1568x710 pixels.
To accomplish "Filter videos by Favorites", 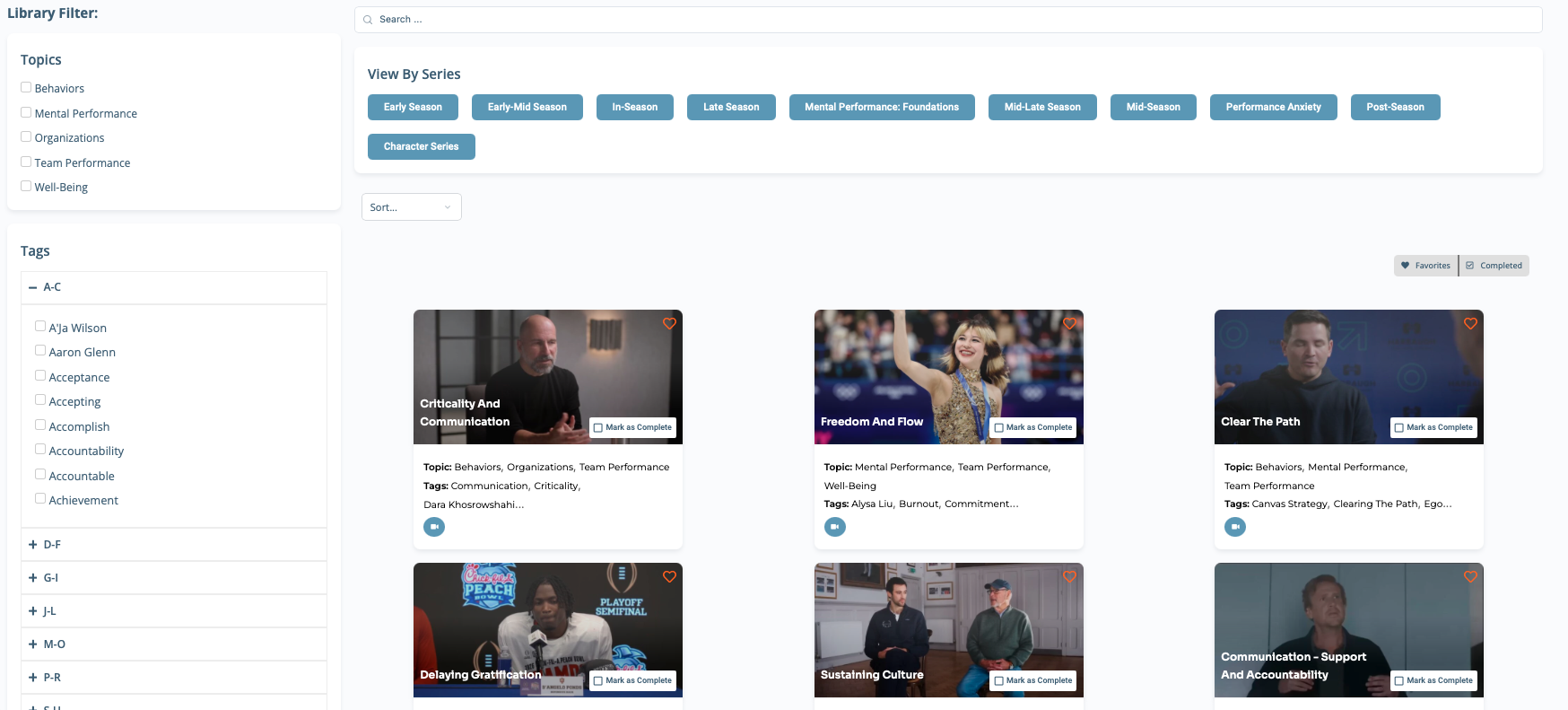I will (1426, 266).
